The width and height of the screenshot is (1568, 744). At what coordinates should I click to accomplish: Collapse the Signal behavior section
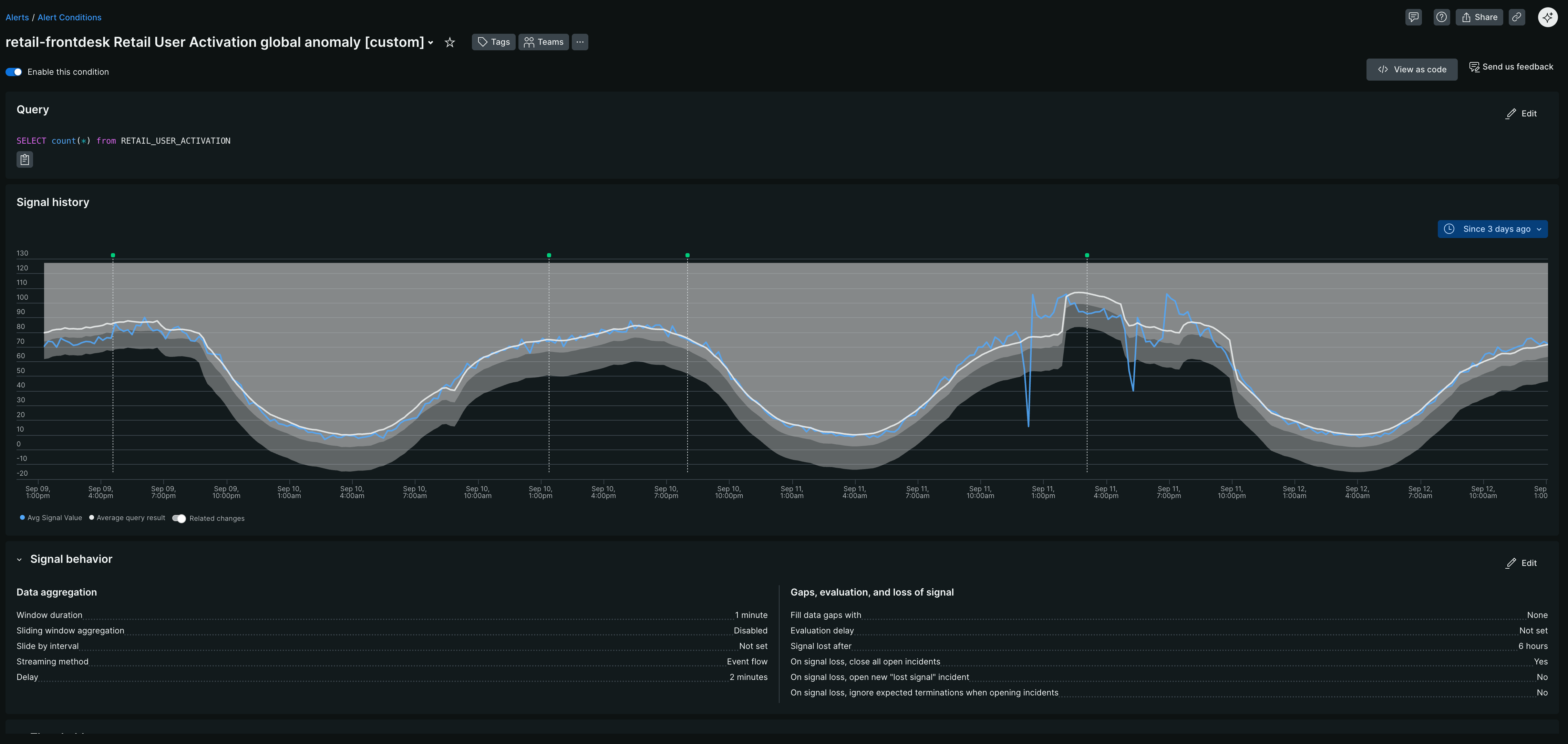coord(20,559)
